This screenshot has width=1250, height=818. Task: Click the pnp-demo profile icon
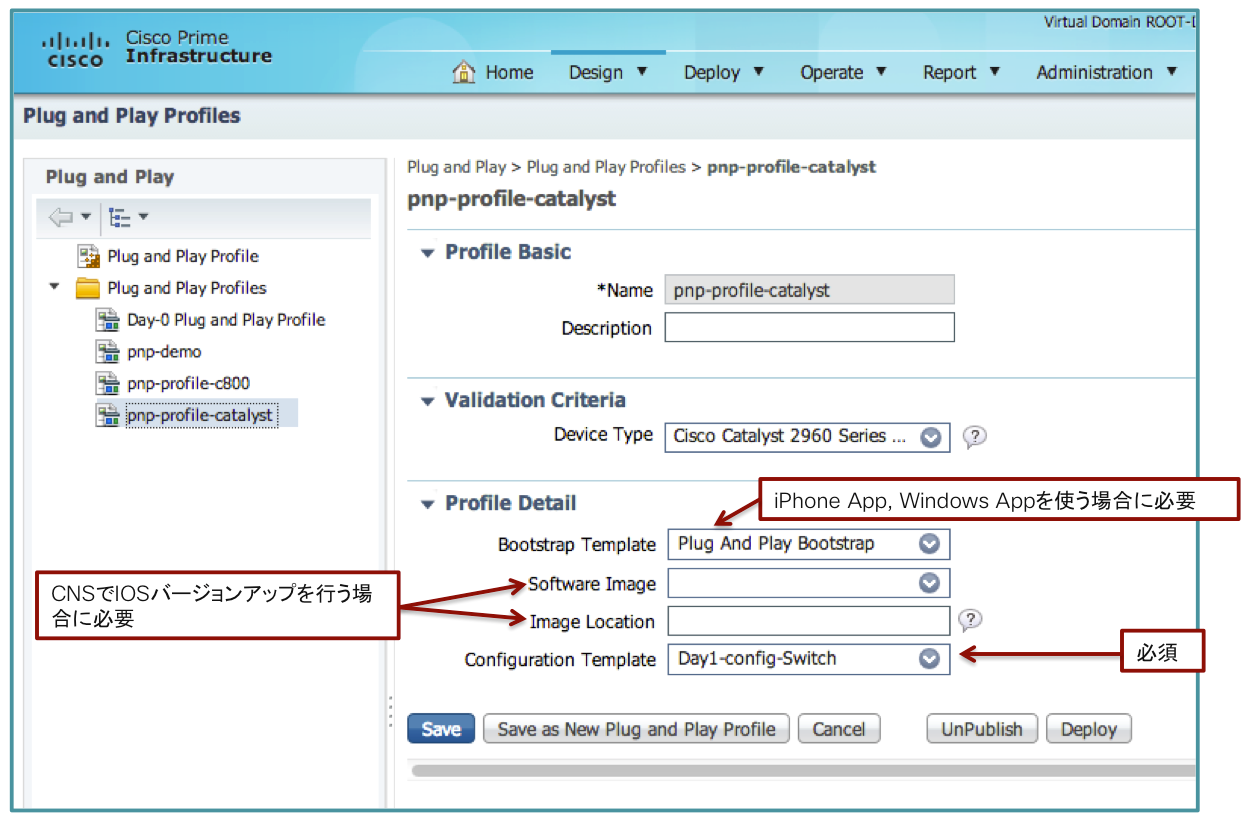tap(107, 352)
